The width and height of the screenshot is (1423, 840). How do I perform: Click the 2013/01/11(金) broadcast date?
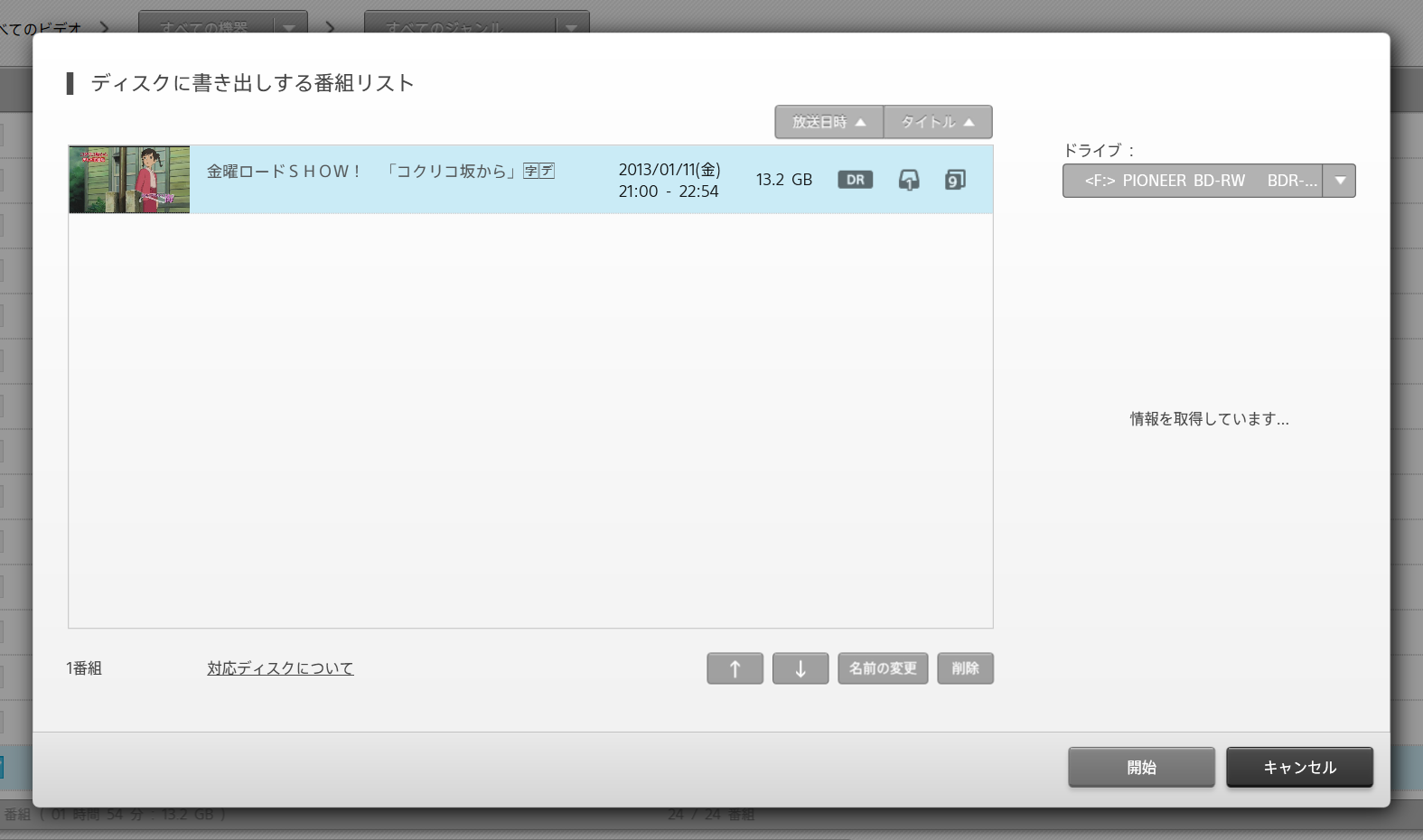click(669, 170)
